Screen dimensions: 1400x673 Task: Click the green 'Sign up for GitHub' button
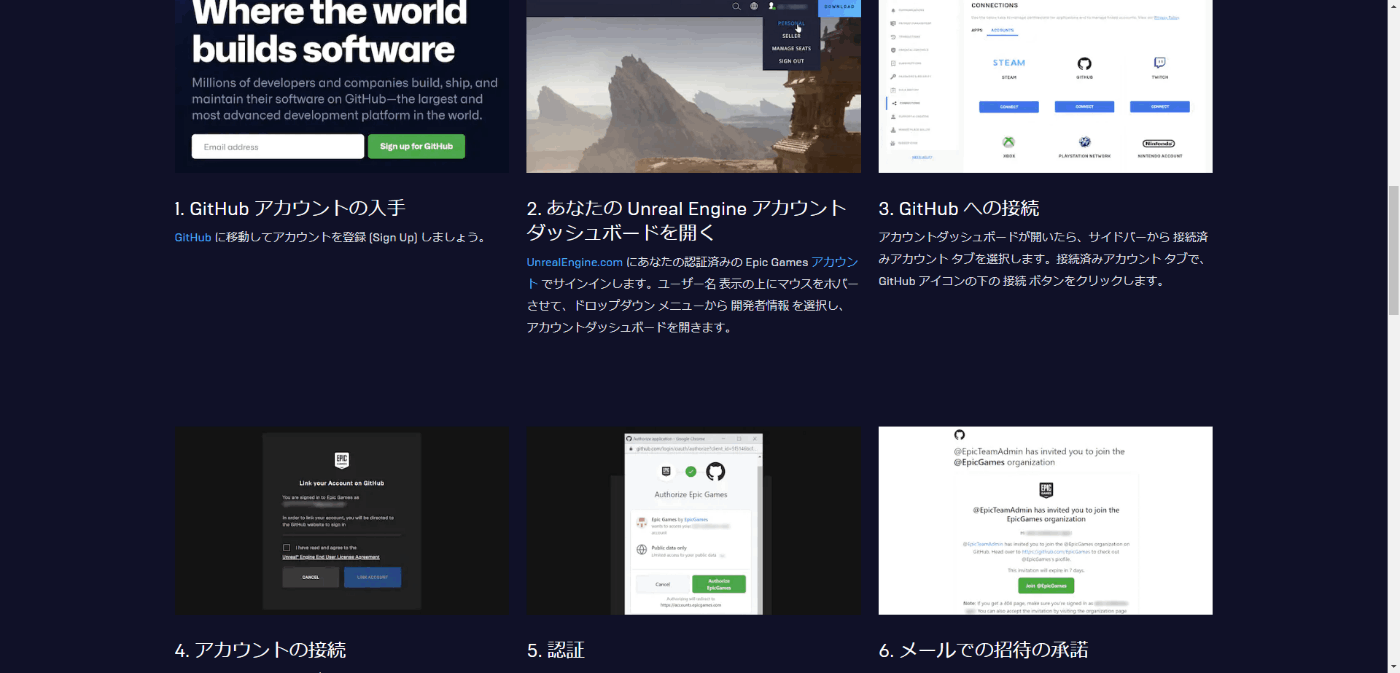point(416,146)
